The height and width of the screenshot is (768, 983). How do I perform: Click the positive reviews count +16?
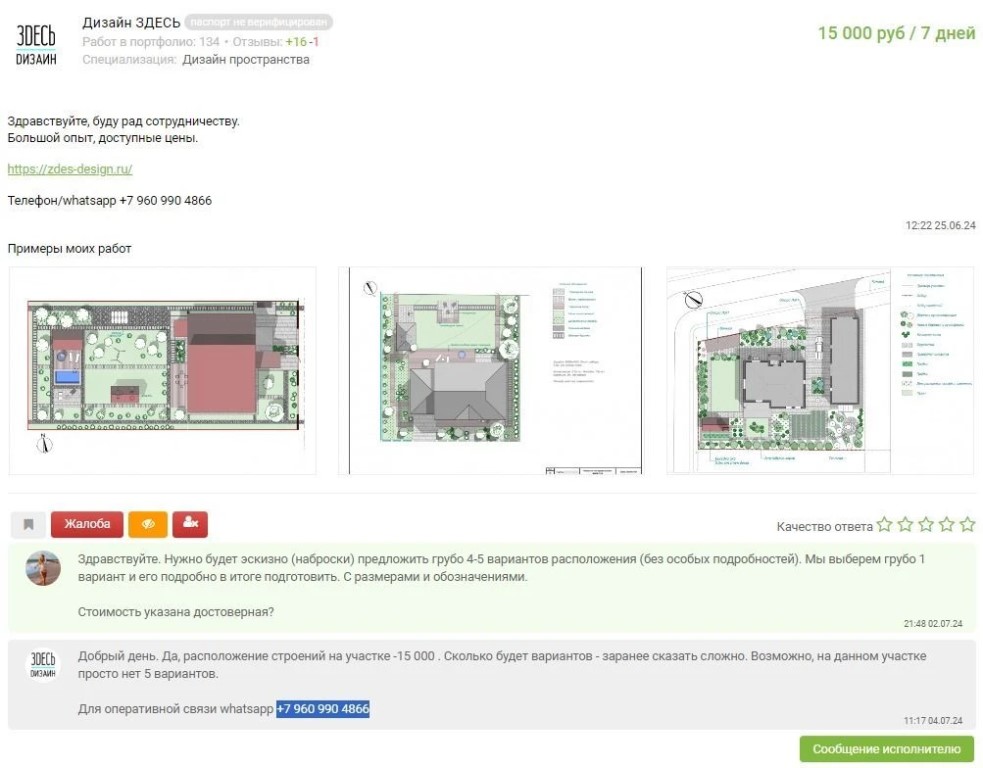(296, 42)
